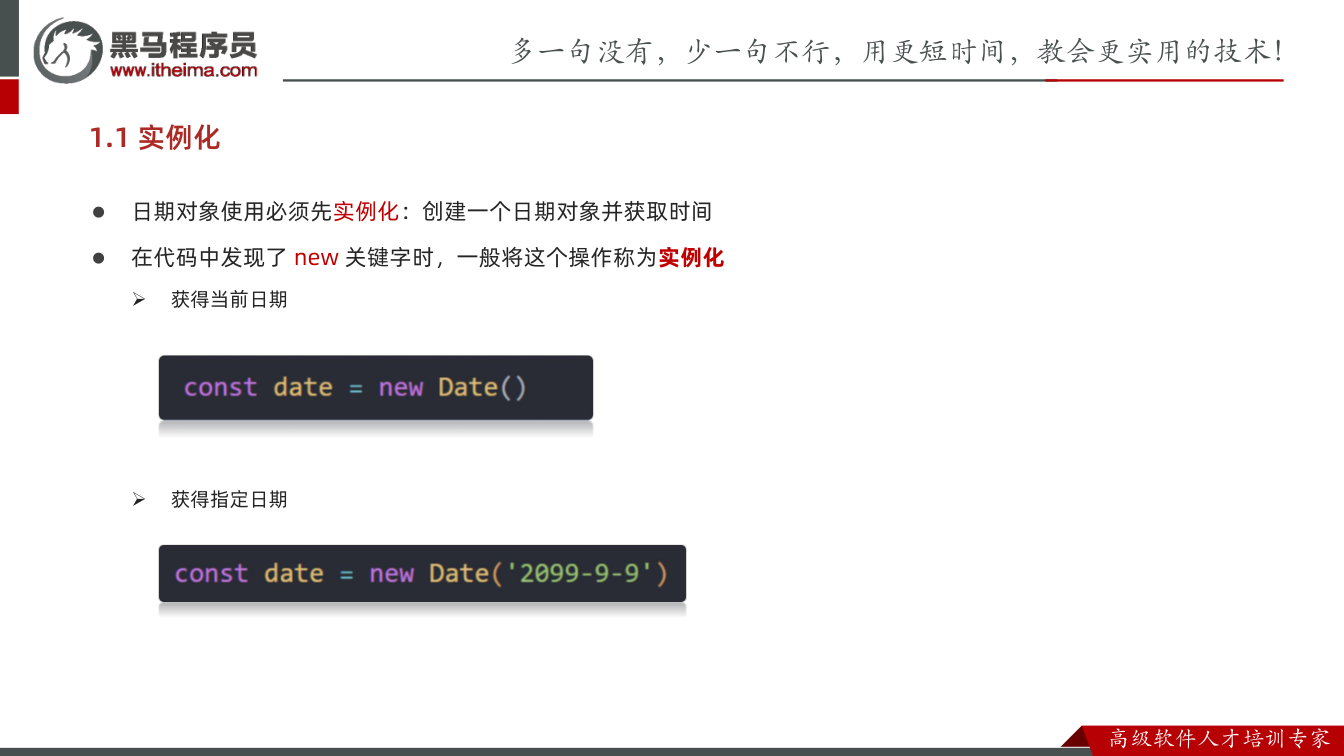Click the red bold 实例化 at line end
Image resolution: width=1344 pixels, height=756 pixels.
click(x=690, y=258)
